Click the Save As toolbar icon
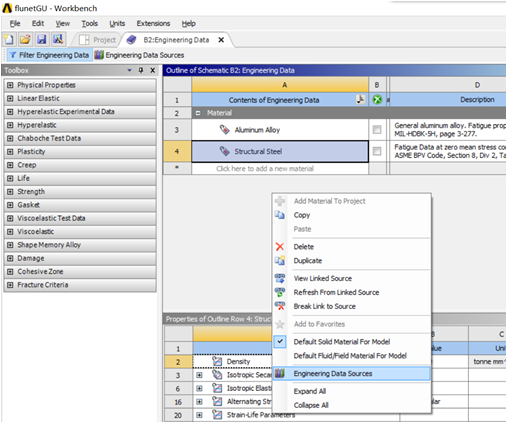This screenshot has width=507, height=423. pos(58,39)
